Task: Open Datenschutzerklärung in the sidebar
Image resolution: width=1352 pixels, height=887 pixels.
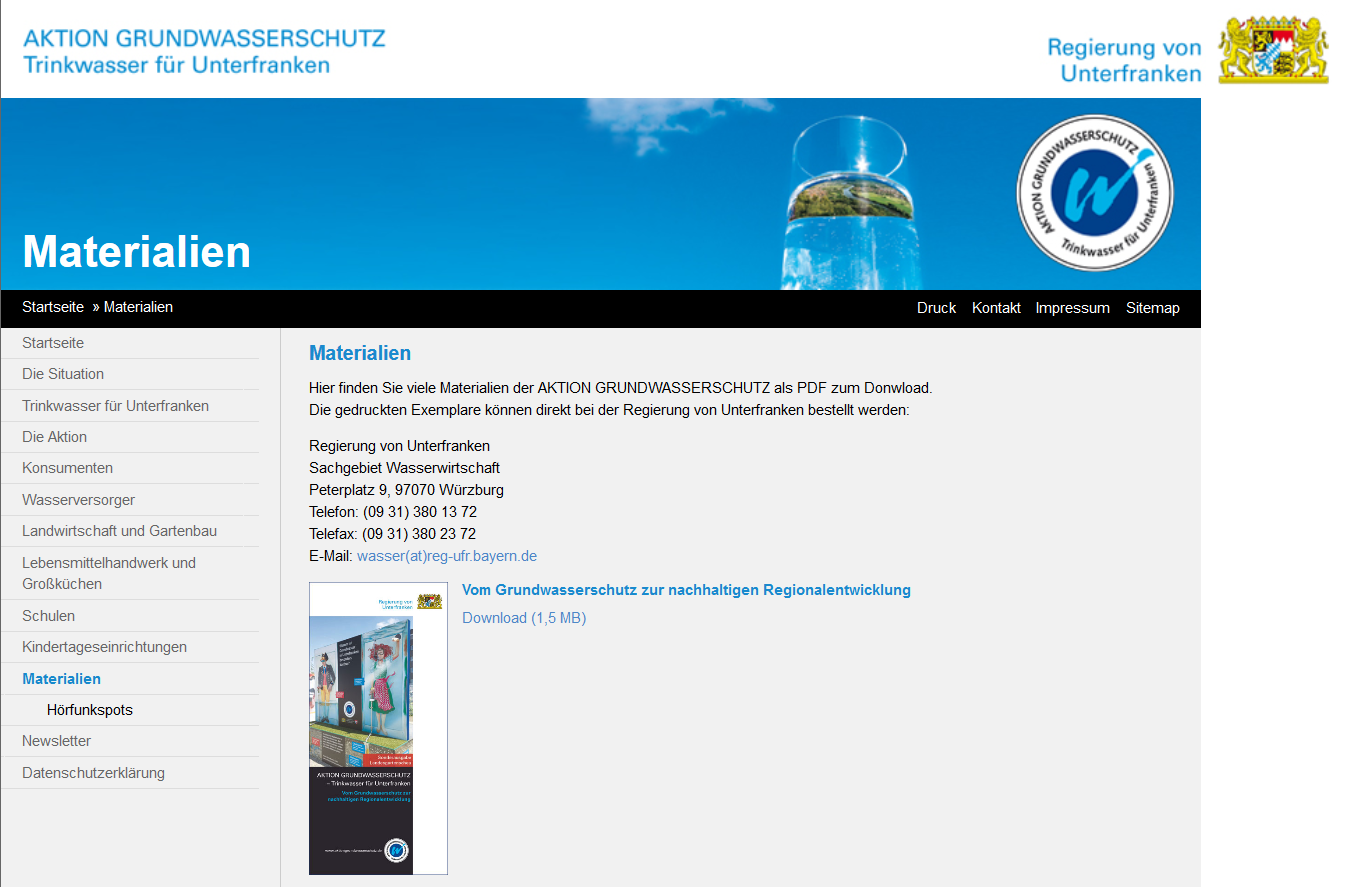Action: (130, 773)
